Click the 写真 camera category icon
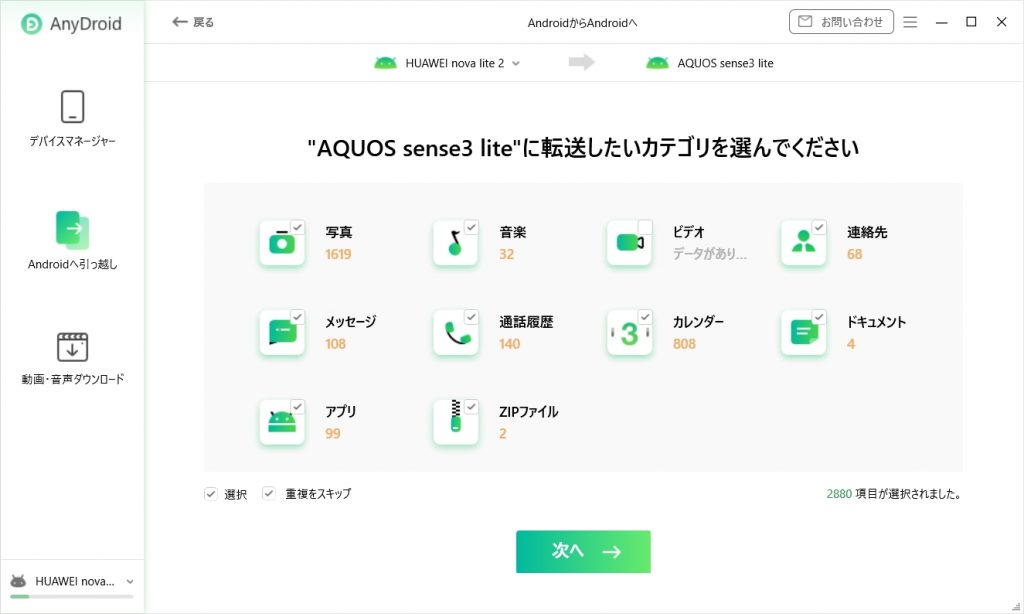Screen dimensions: 1024x614 click(x=282, y=243)
